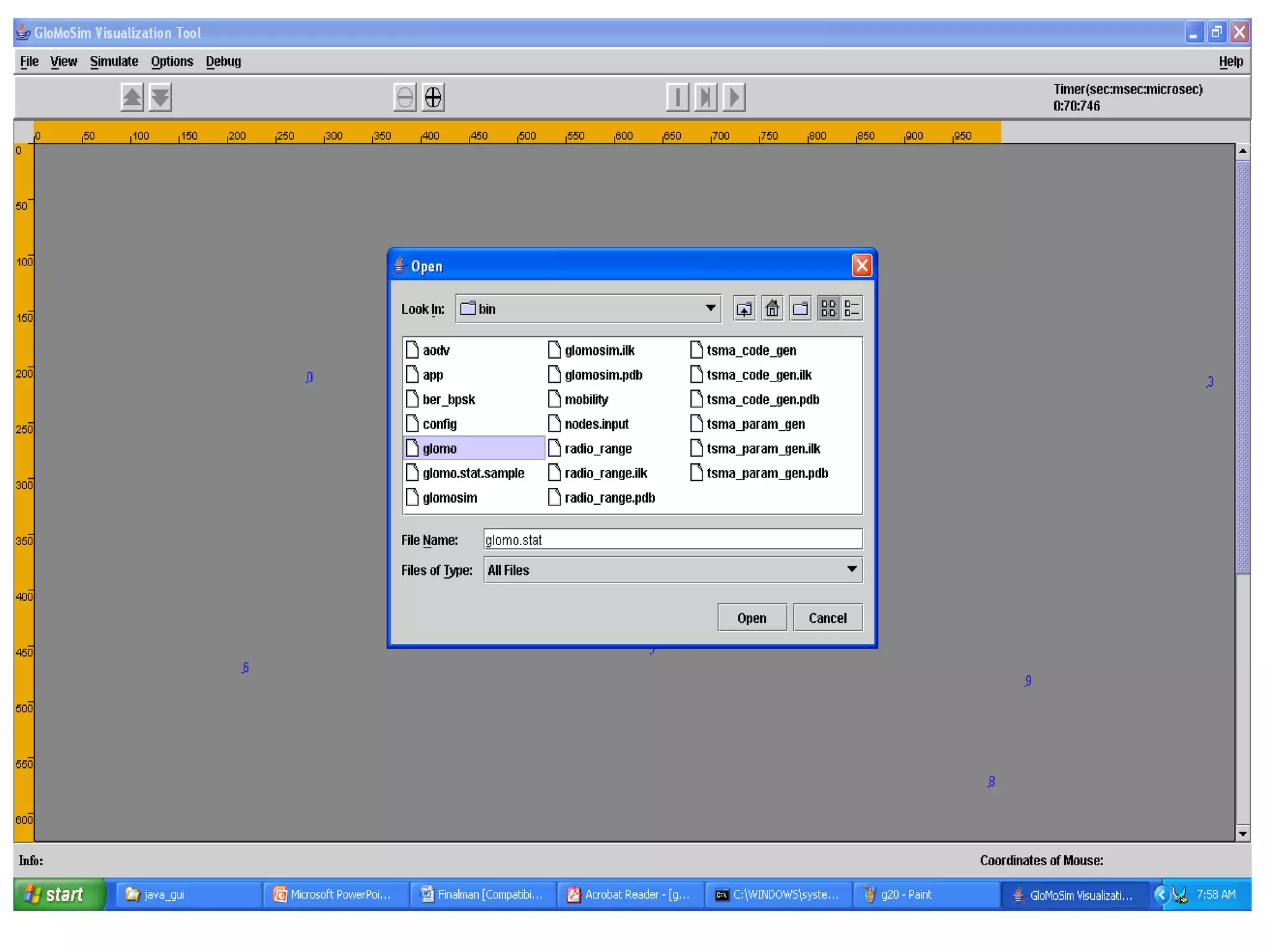Open the Simulate menu
This screenshot has height=952, width=1270.
[x=113, y=61]
